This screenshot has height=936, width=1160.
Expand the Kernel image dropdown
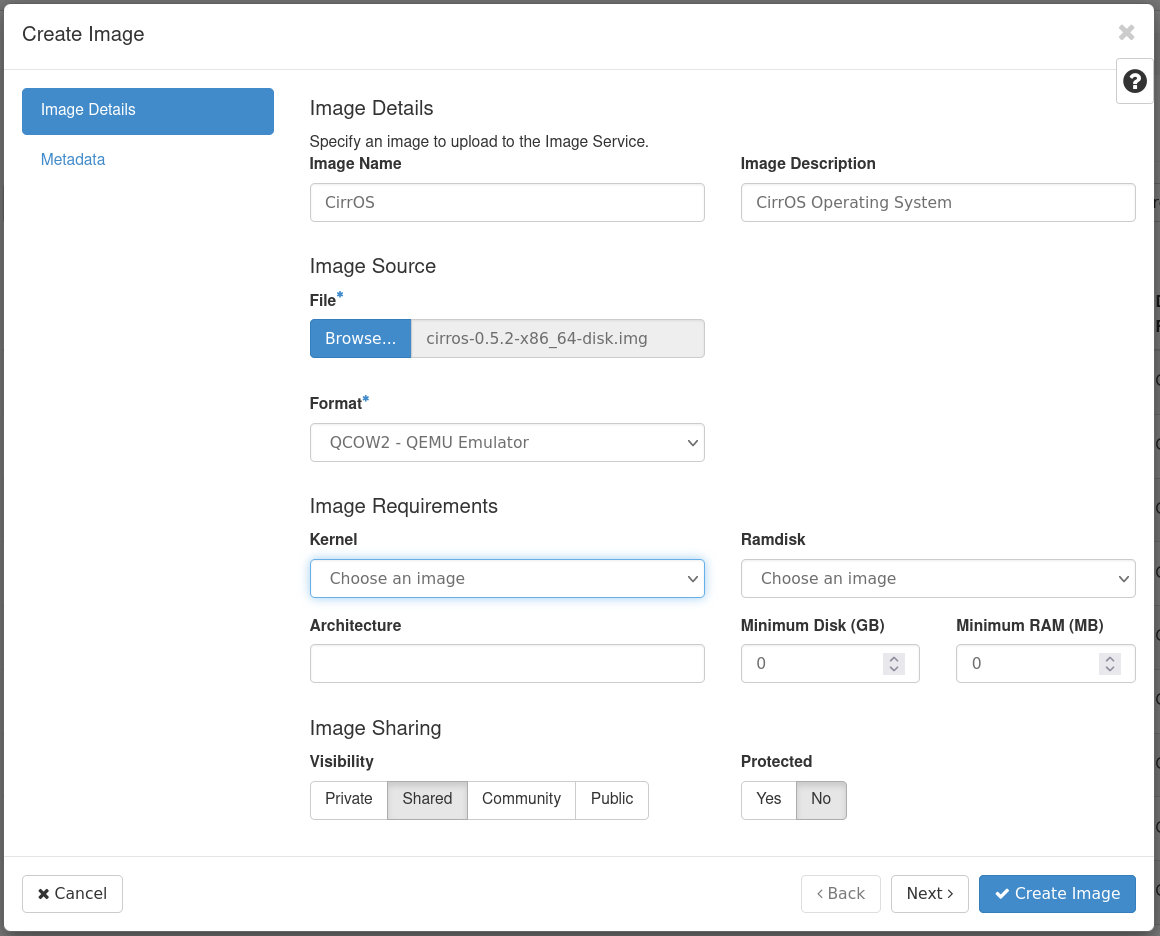[507, 578]
